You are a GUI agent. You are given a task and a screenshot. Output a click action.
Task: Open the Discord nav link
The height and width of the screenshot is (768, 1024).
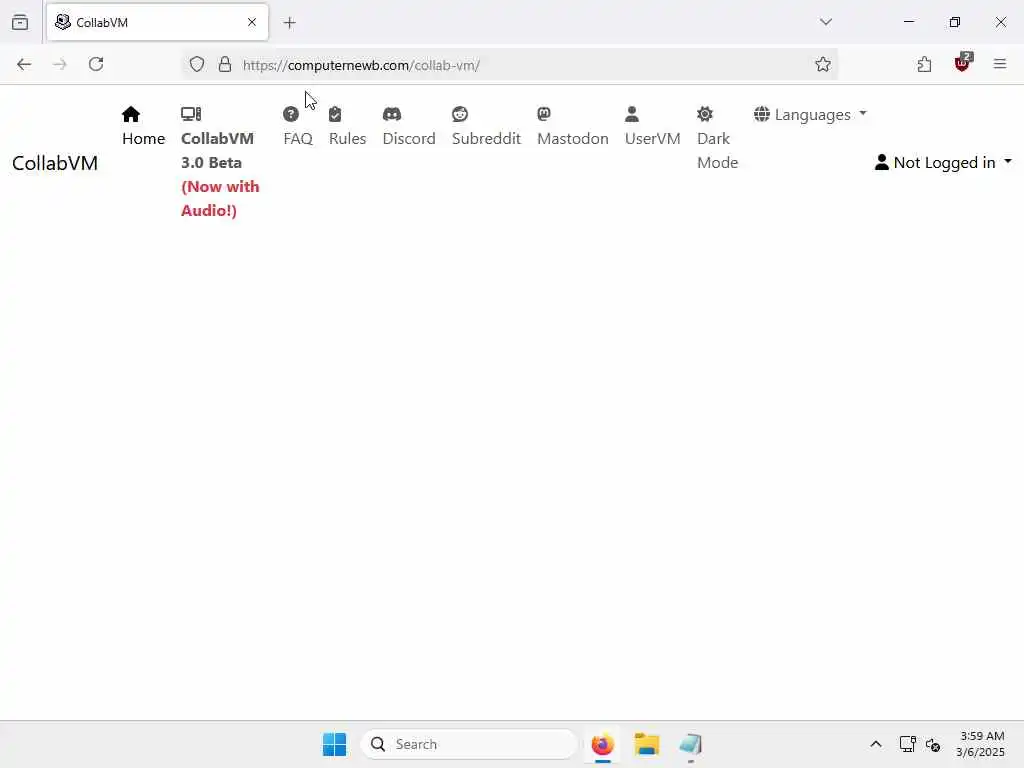pos(409,138)
